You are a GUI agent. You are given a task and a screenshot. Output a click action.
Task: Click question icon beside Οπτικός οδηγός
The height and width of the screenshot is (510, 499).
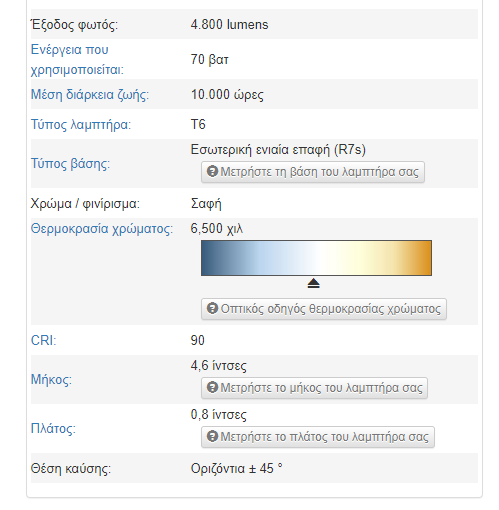point(212,308)
